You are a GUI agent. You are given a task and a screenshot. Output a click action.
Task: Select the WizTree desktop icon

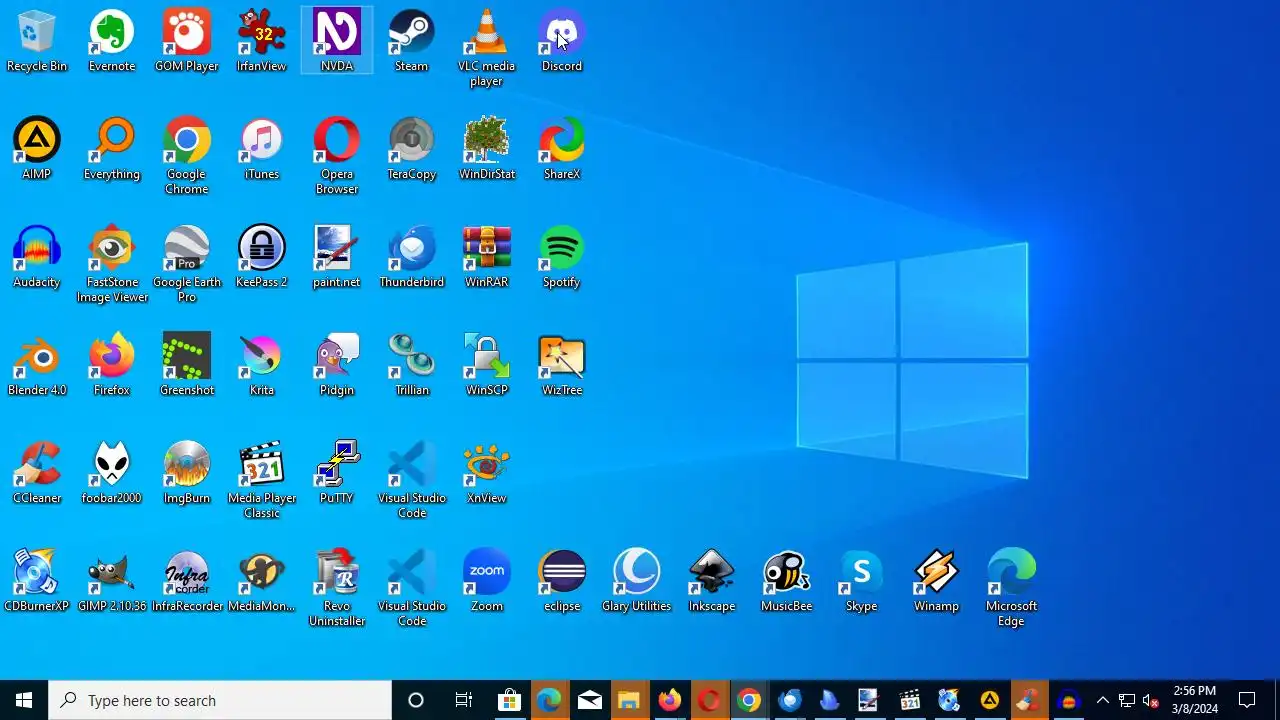[x=562, y=365]
